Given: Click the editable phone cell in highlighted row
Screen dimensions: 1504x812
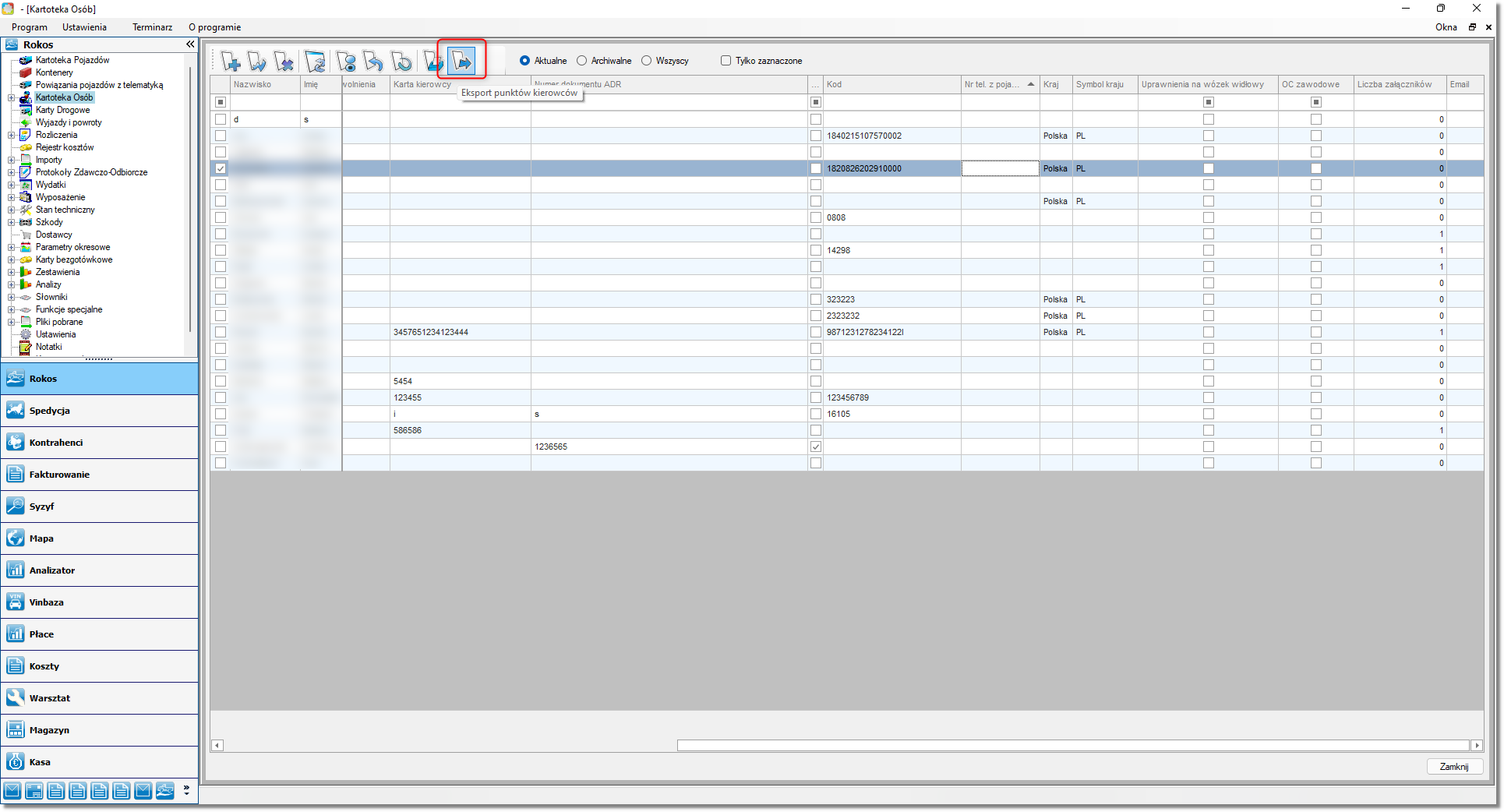Looking at the screenshot, I should (x=1000, y=168).
